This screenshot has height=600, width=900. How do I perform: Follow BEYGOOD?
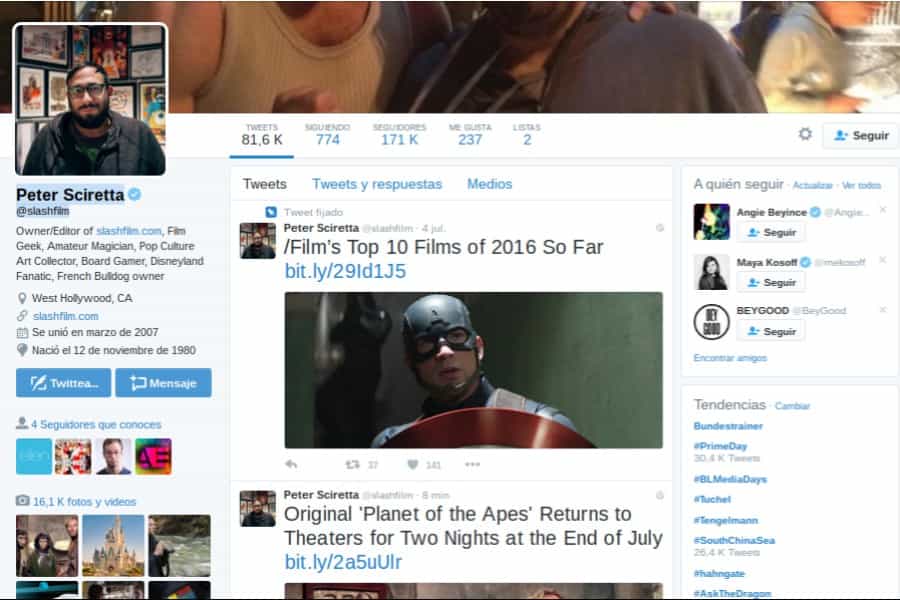[771, 331]
